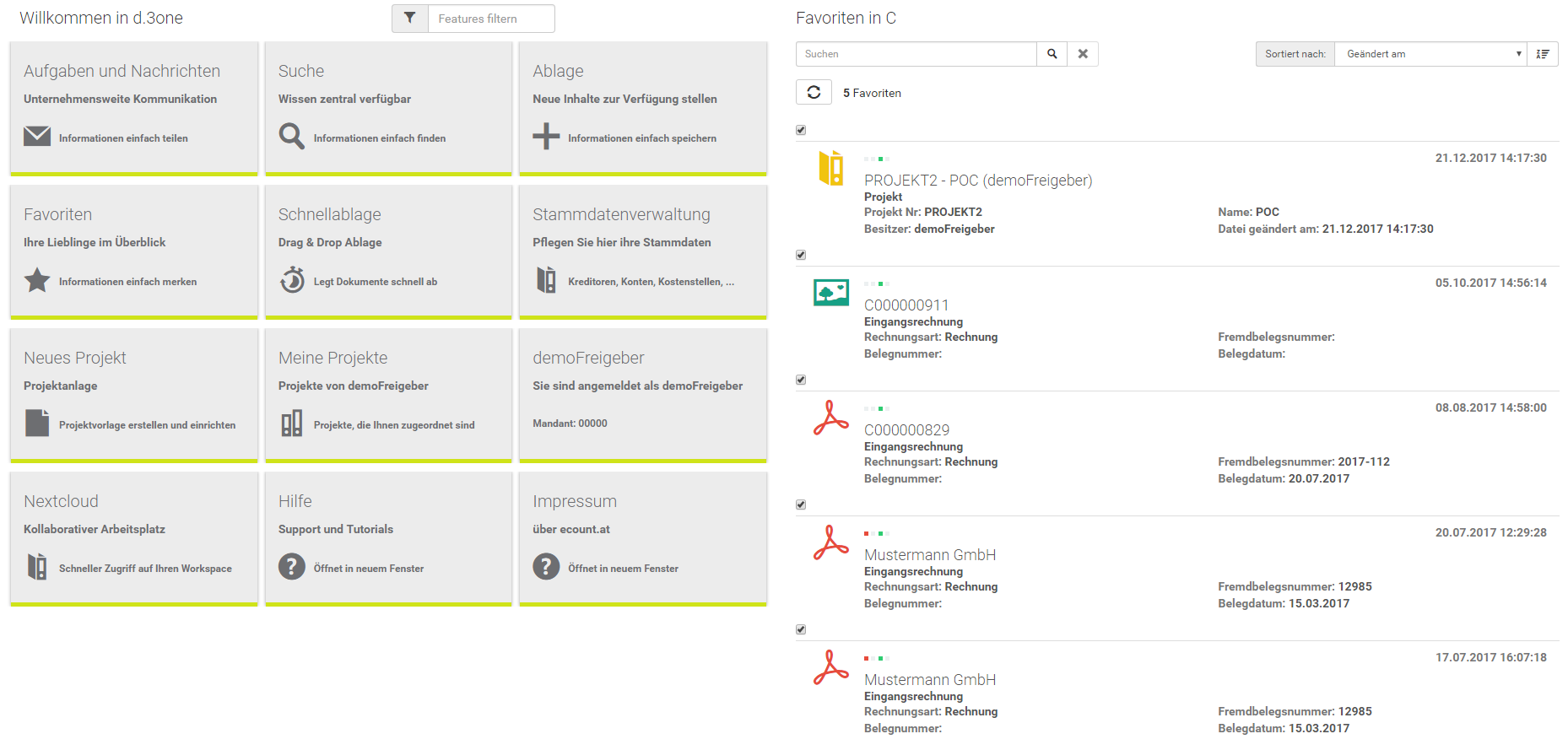Viewport: 1568px width, 750px height.
Task: Click the status dots above PROJEKT2 - POC
Action: (x=877, y=159)
